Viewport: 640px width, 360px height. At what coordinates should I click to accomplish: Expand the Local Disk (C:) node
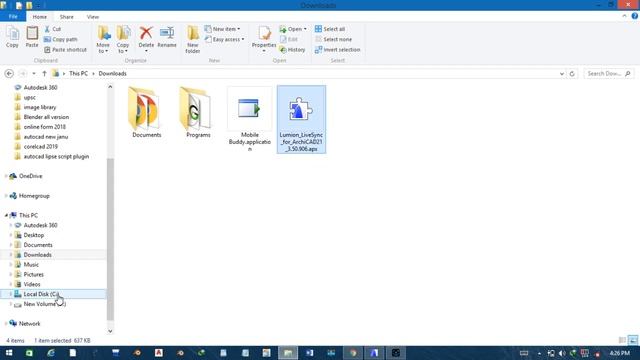(x=11, y=294)
